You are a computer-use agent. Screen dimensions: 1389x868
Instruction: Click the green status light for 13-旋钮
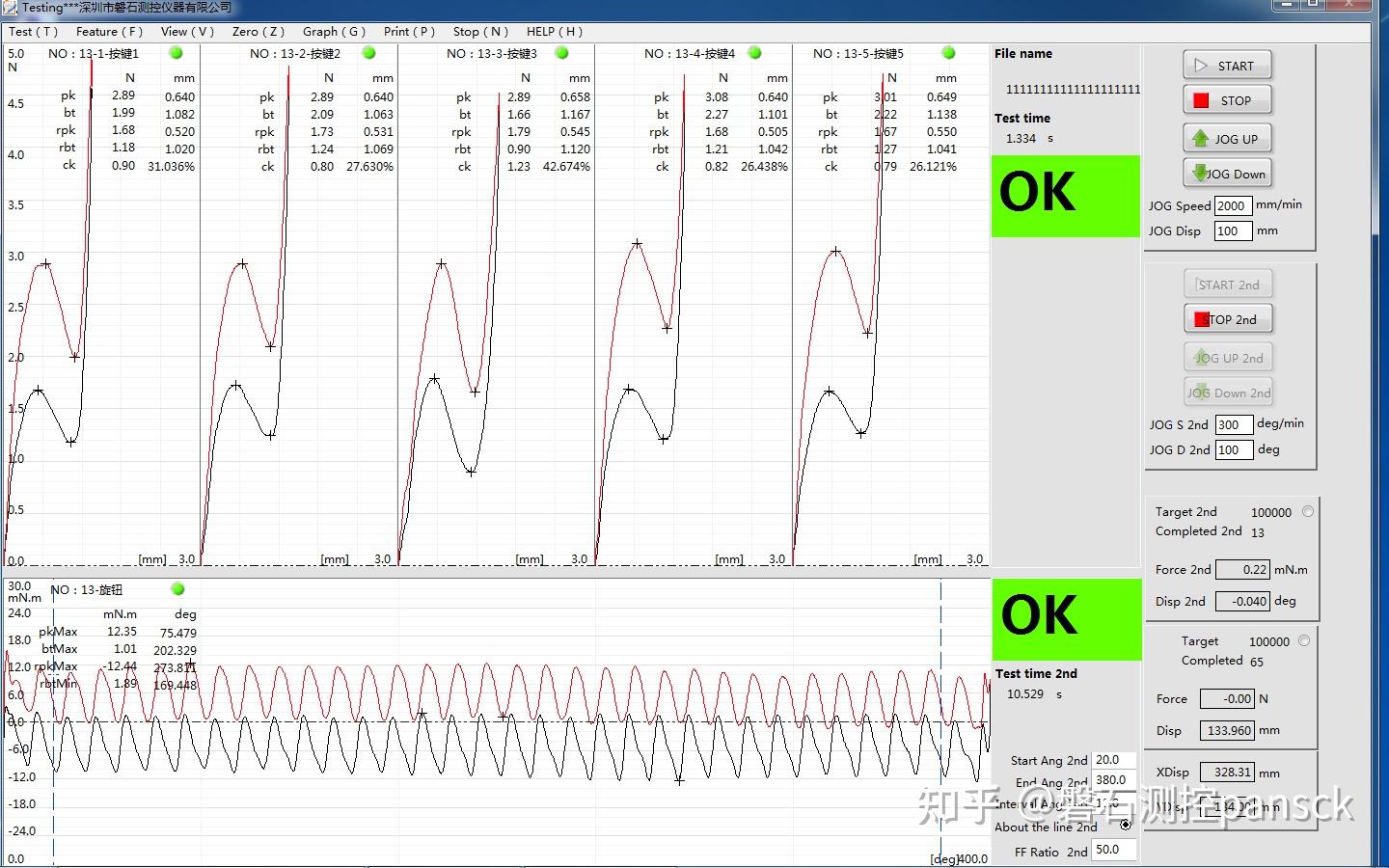point(177,588)
